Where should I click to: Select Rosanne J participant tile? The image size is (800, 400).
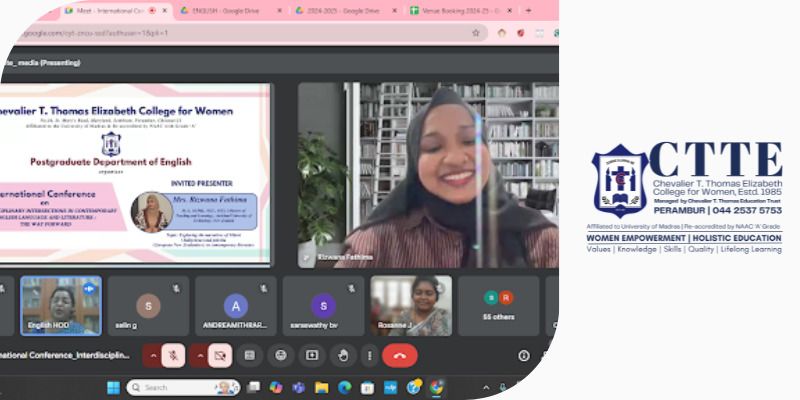411,306
